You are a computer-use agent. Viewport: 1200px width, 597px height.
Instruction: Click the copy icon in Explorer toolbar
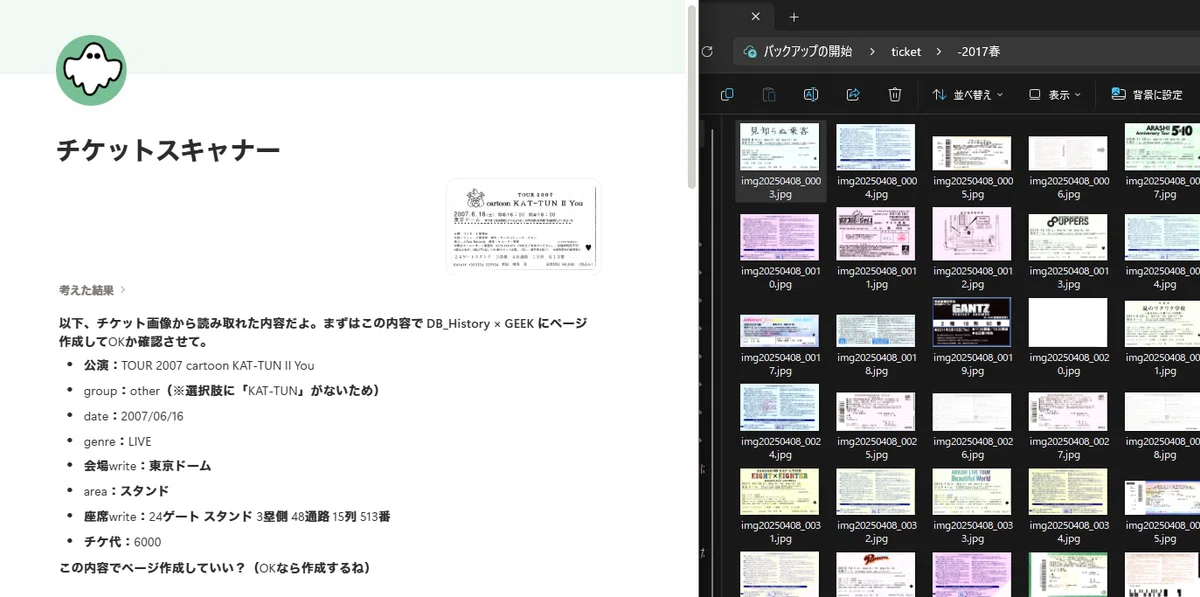727,95
